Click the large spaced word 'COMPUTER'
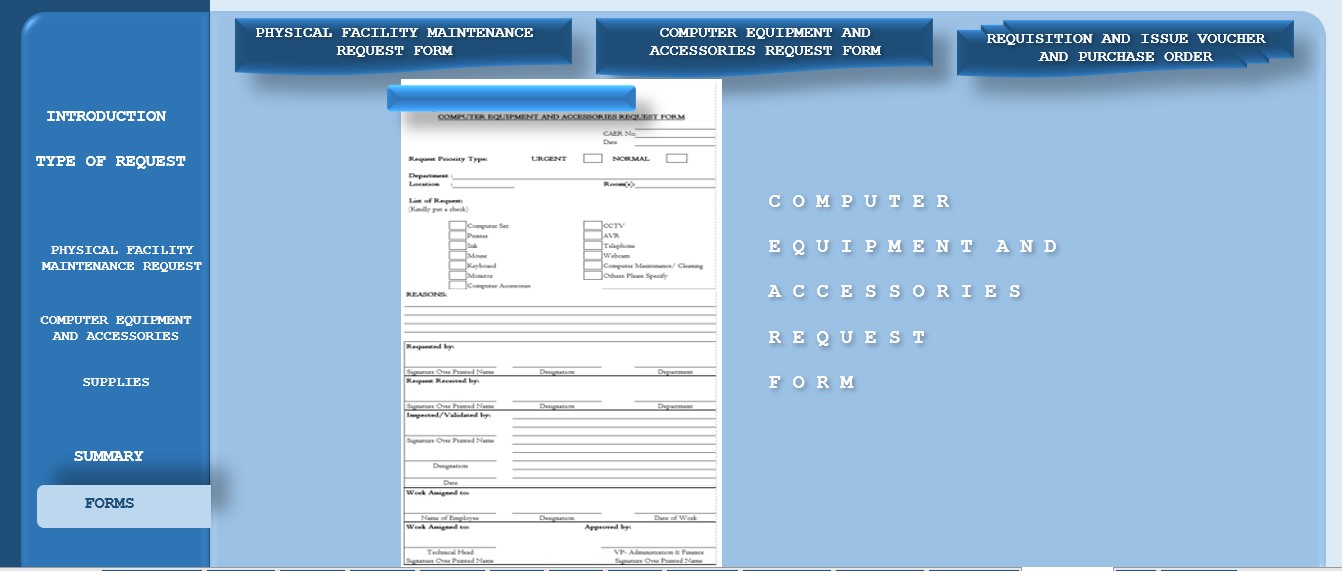The height and width of the screenshot is (571, 1342). tap(859, 201)
